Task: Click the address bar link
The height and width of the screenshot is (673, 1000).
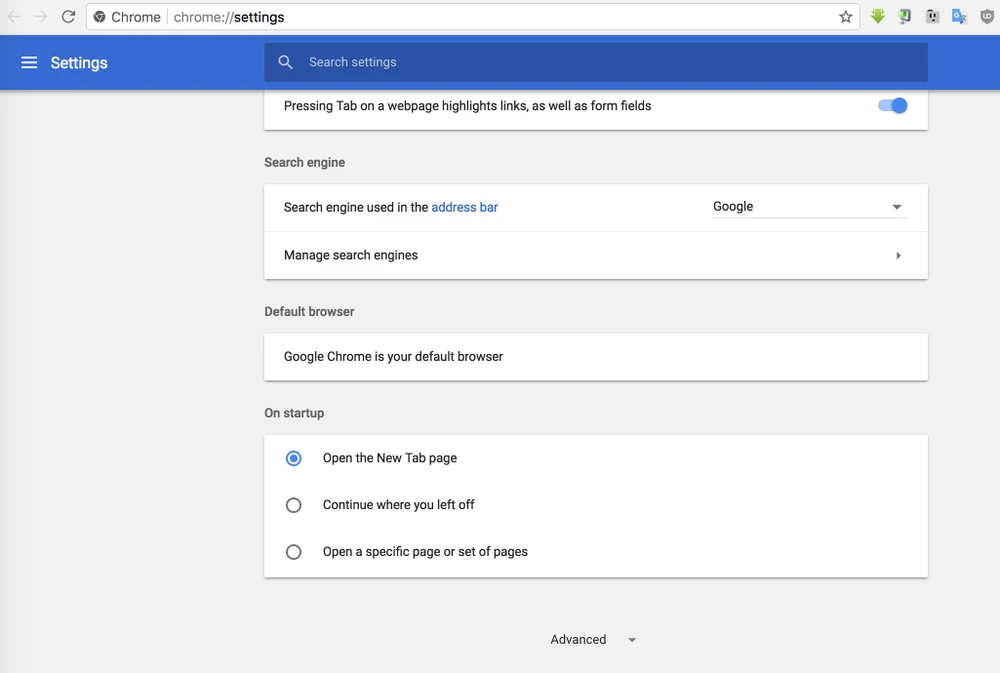Action: pyautogui.click(x=464, y=207)
